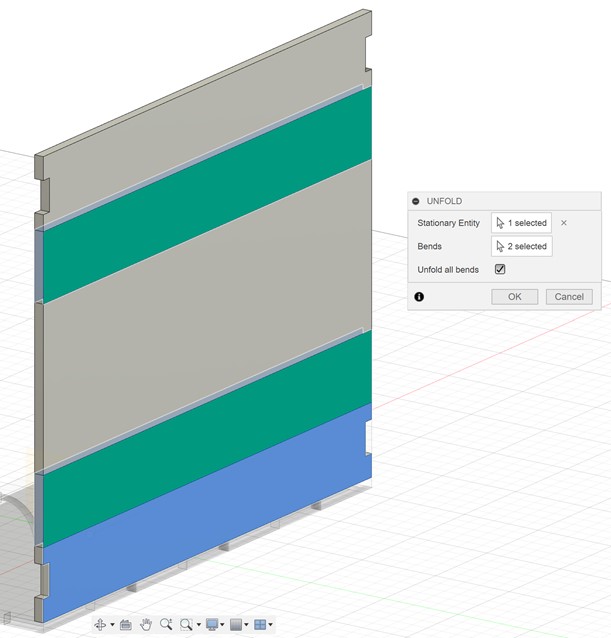The image size is (611, 638).
Task: Click the Viewports layout icon
Action: [x=260, y=625]
